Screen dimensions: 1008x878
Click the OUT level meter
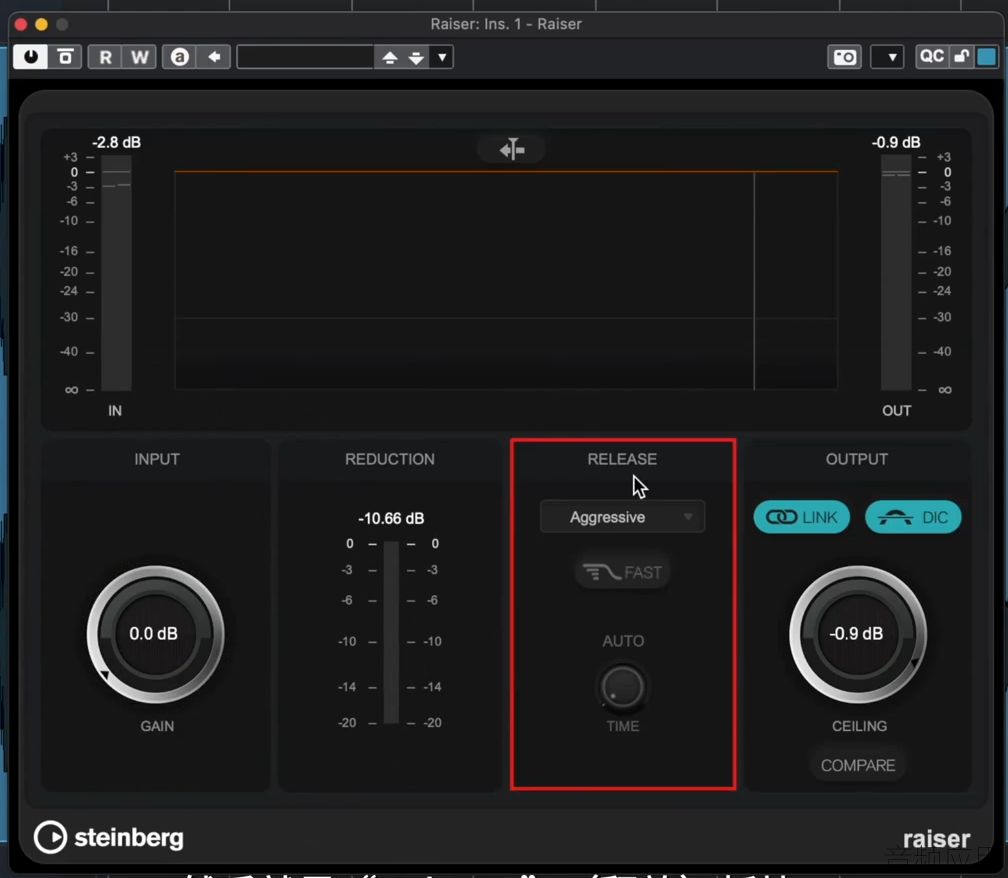(896, 273)
